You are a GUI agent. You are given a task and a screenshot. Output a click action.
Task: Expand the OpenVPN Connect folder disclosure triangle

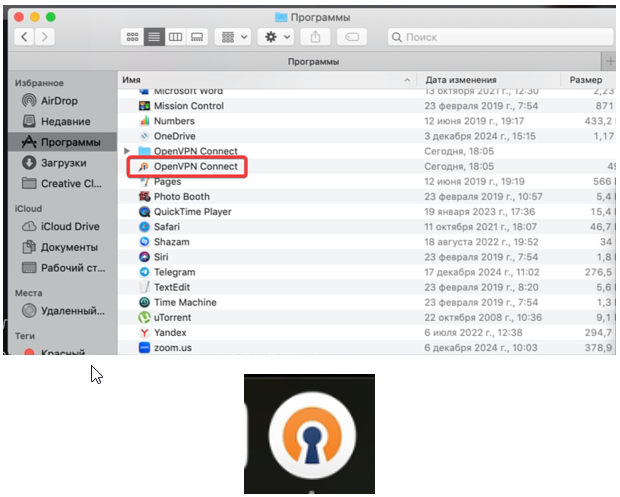[x=127, y=151]
